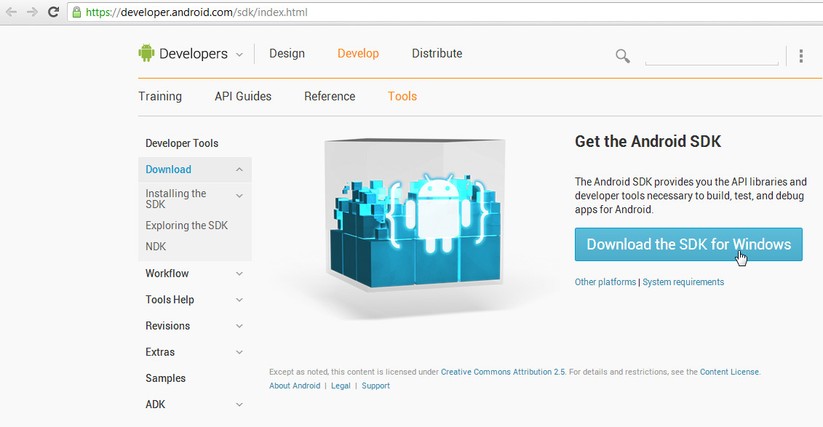Image resolution: width=823 pixels, height=427 pixels.
Task: Click the site search input field
Action: point(712,56)
